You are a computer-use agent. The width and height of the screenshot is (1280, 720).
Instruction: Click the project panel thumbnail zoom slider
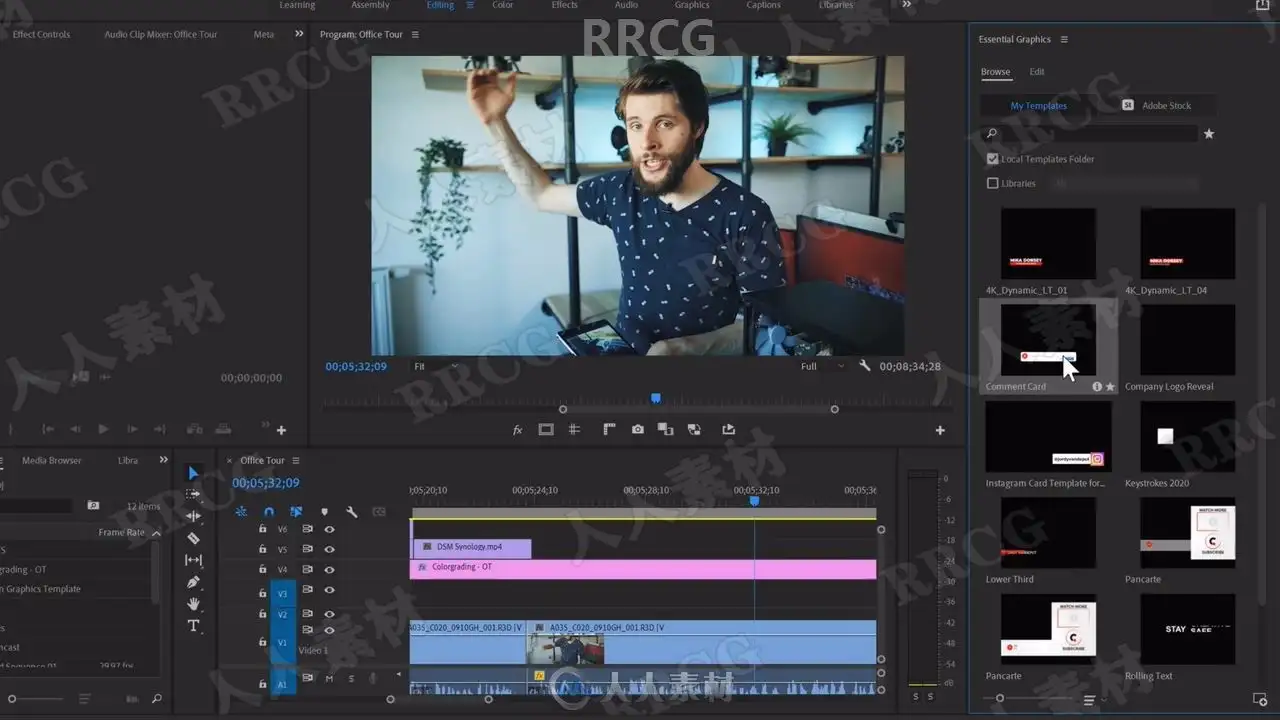[12, 699]
